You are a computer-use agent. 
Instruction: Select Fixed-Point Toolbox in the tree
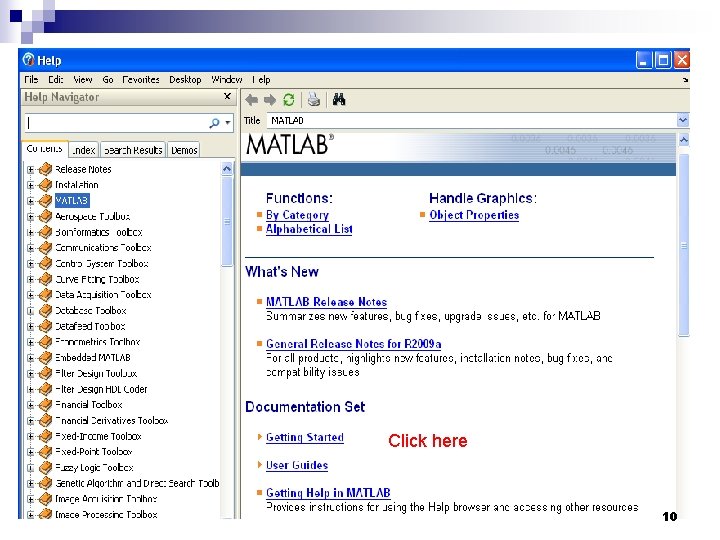click(x=94, y=452)
